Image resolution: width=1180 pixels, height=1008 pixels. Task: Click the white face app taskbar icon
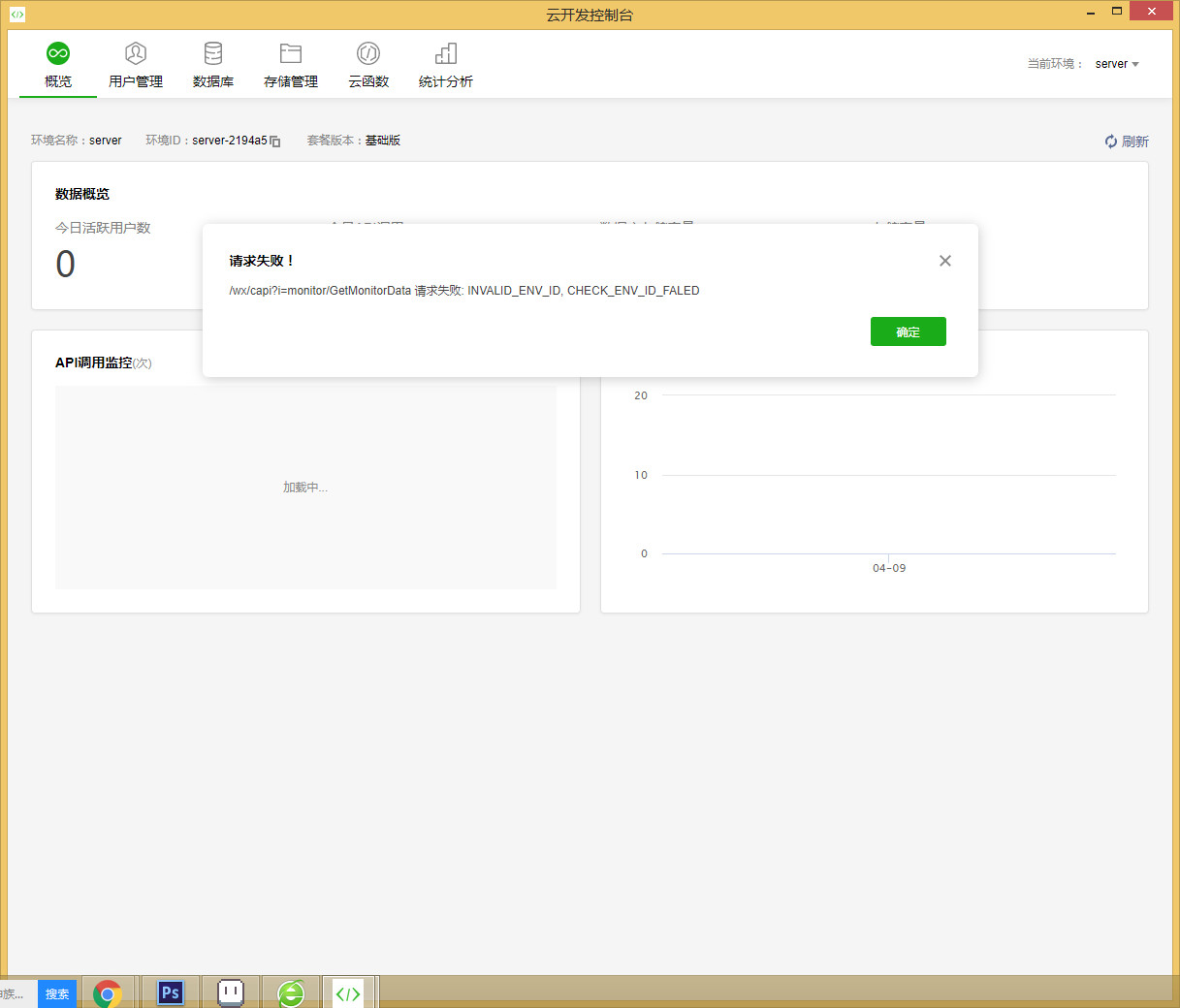231,992
